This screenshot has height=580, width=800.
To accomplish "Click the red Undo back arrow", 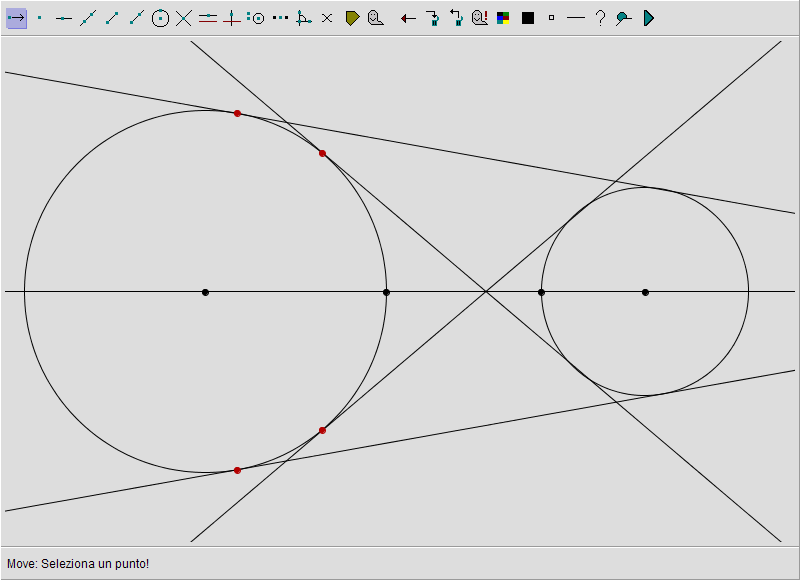I will click(x=408, y=18).
